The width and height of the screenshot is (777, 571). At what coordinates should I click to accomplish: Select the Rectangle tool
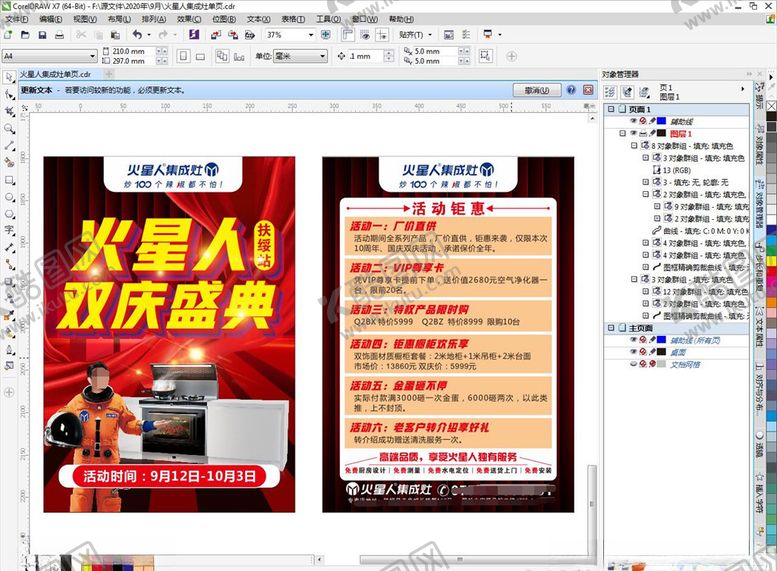pos(9,180)
